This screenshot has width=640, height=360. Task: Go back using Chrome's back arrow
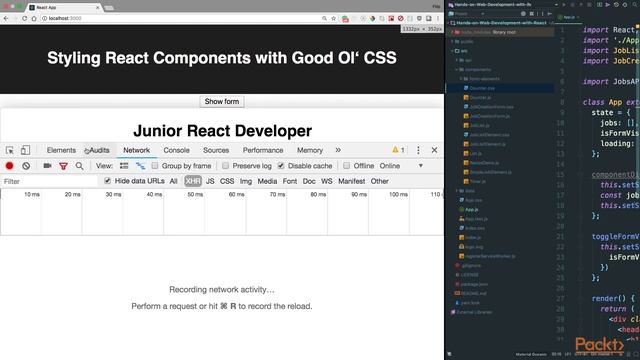(x=6, y=18)
